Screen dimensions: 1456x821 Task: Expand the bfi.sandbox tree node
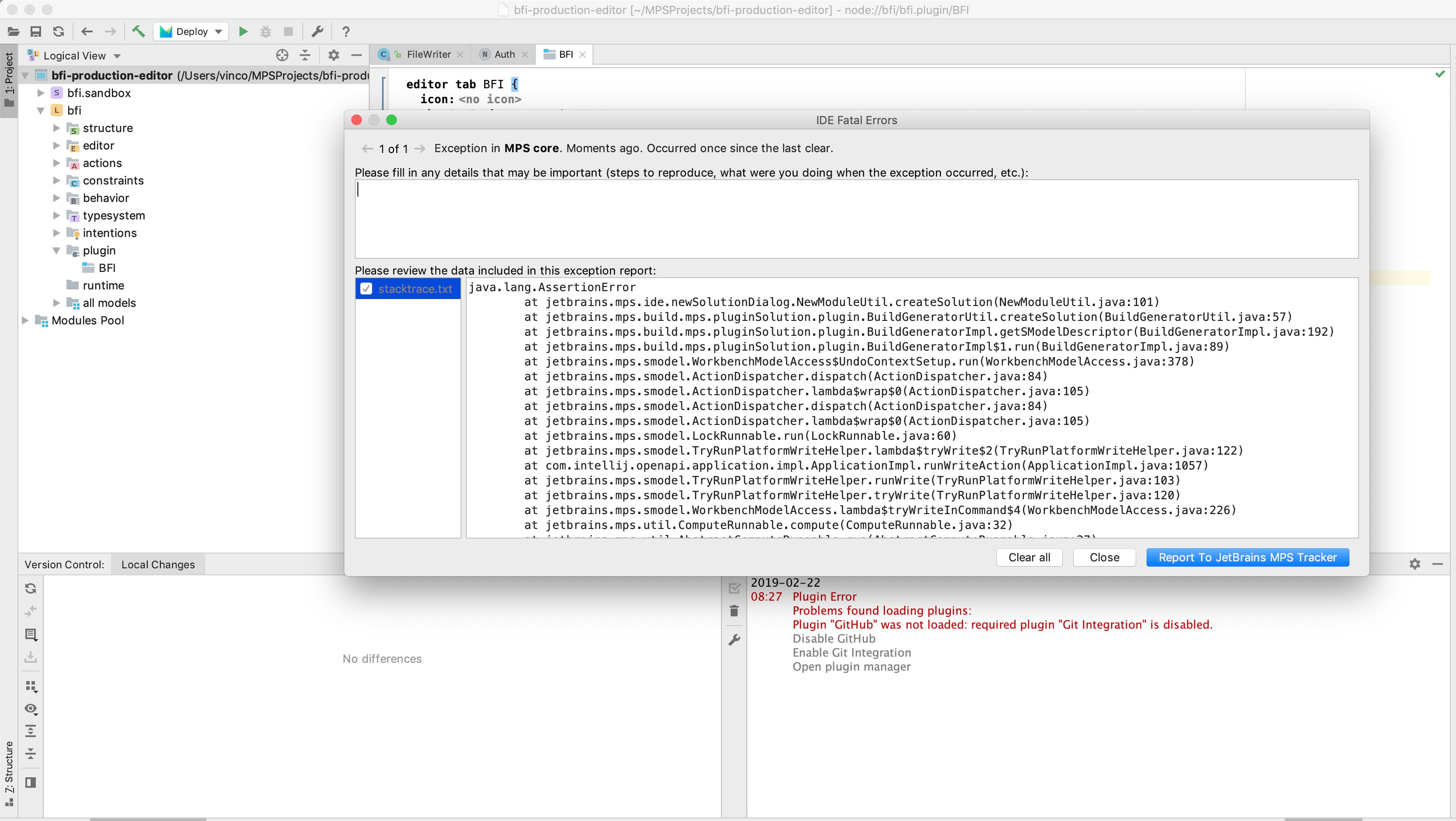(x=41, y=93)
